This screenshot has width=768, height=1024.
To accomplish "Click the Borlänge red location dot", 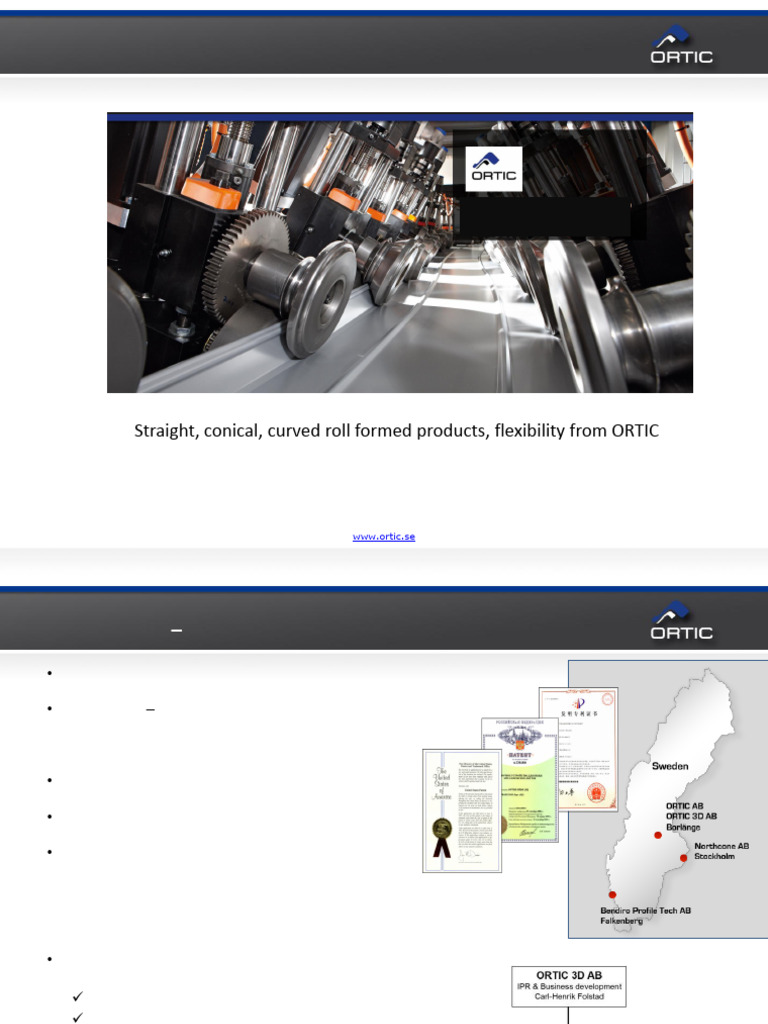I will [x=658, y=835].
